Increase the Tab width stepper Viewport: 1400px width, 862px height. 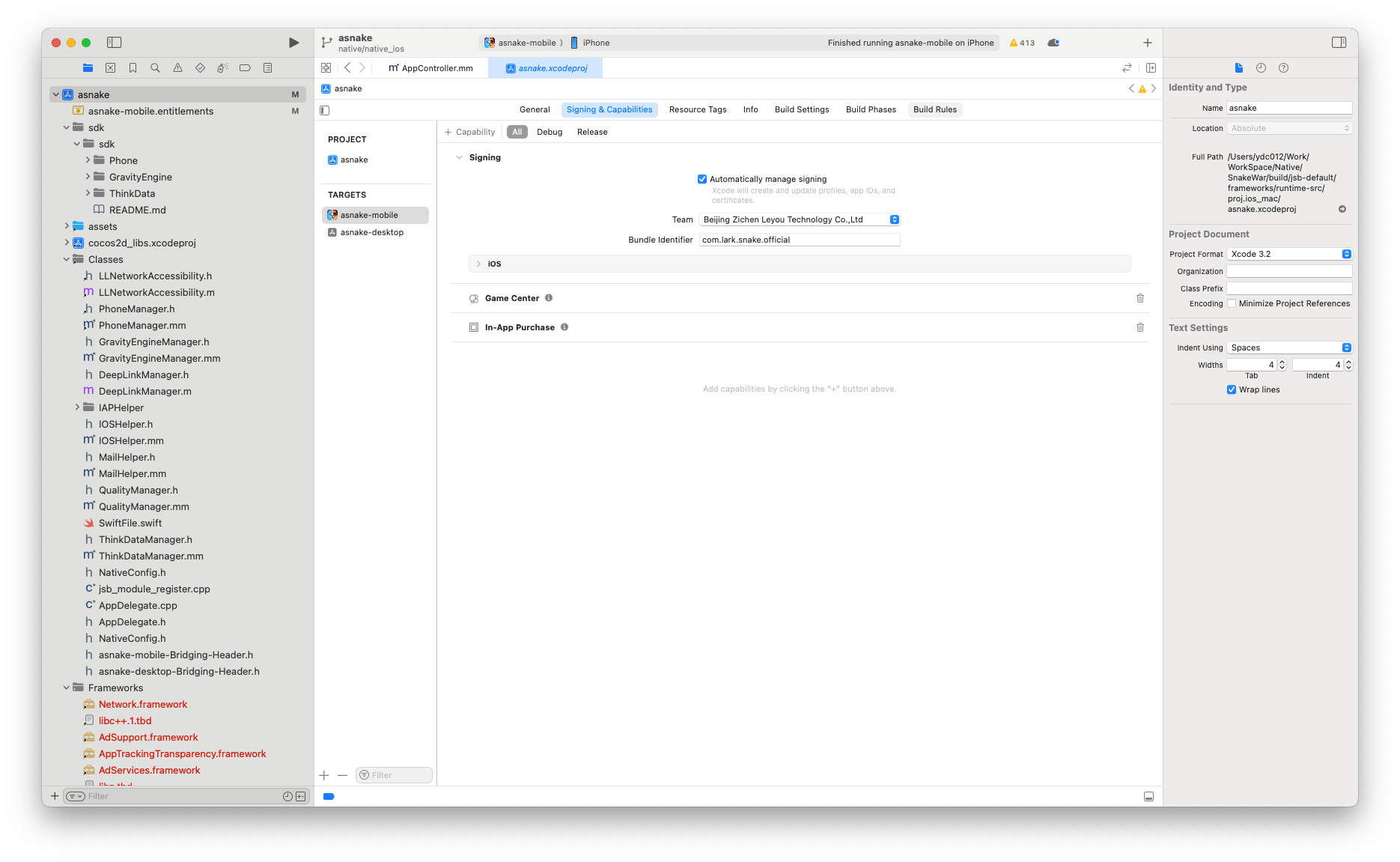pyautogui.click(x=1282, y=362)
